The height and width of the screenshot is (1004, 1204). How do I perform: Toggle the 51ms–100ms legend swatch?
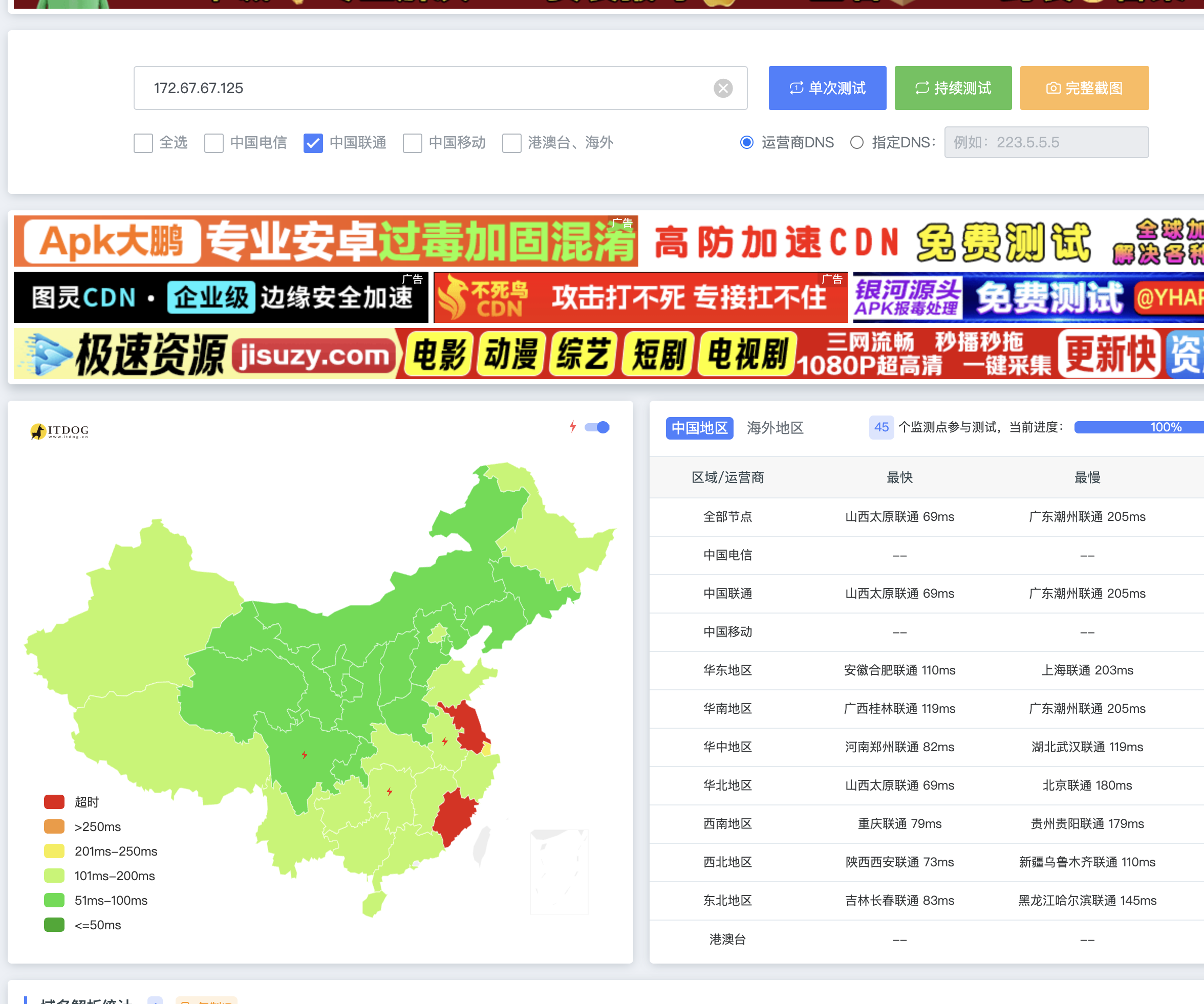[x=54, y=901]
